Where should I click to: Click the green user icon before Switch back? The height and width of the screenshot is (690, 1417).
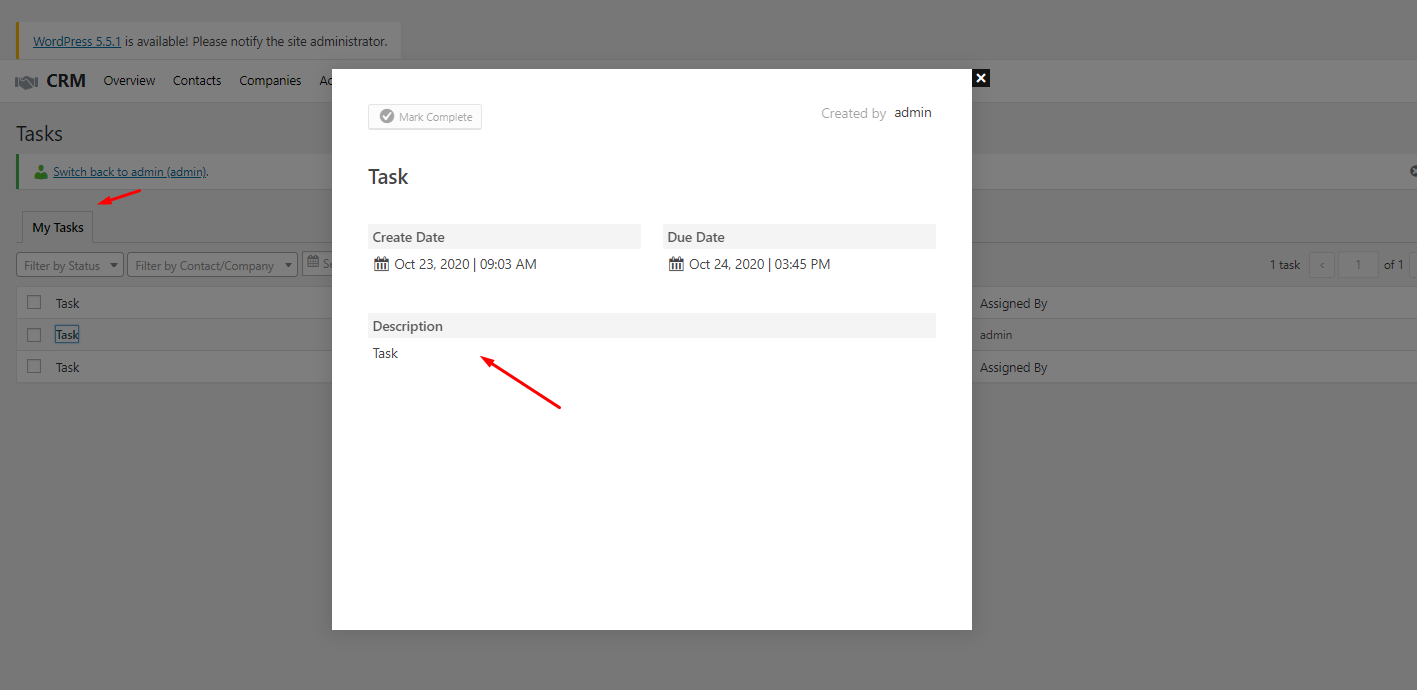(x=39, y=170)
